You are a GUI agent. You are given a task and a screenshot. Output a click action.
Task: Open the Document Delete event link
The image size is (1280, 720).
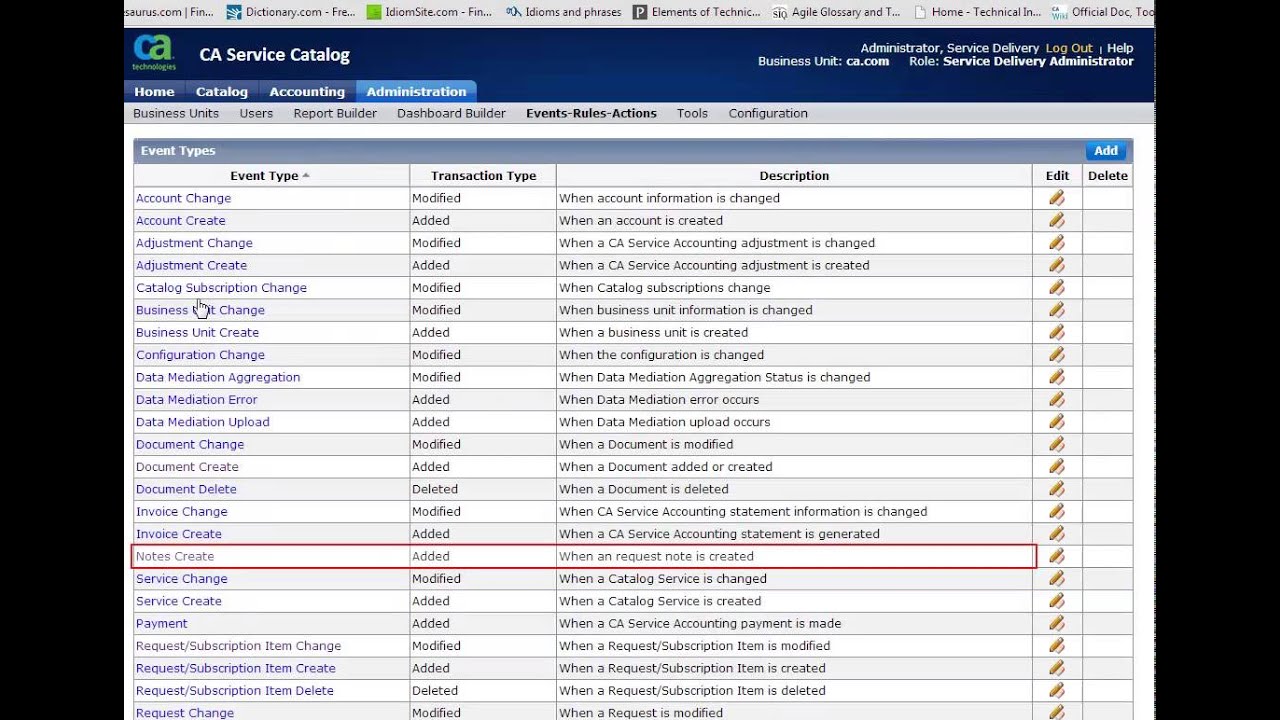point(186,489)
